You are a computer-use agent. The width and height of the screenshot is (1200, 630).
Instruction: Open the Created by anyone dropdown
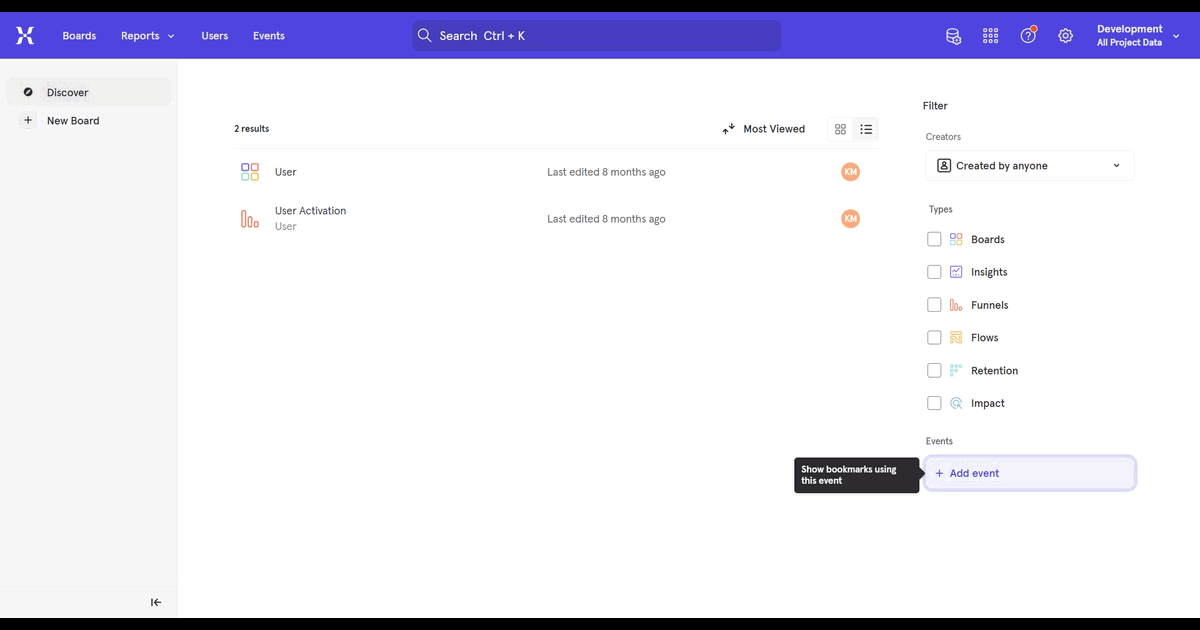[1030, 166]
